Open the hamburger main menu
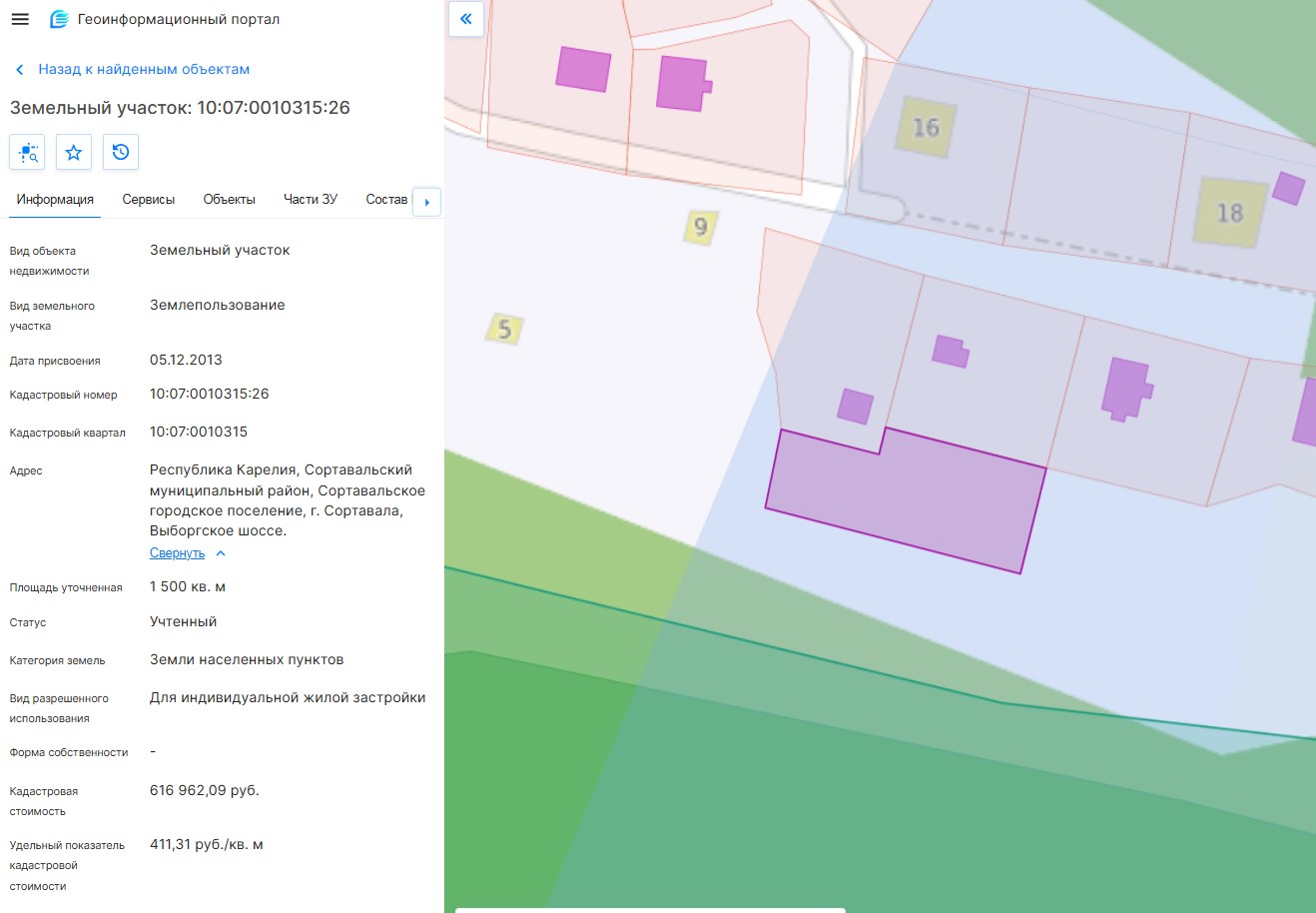This screenshot has height=913, width=1316. 20,19
